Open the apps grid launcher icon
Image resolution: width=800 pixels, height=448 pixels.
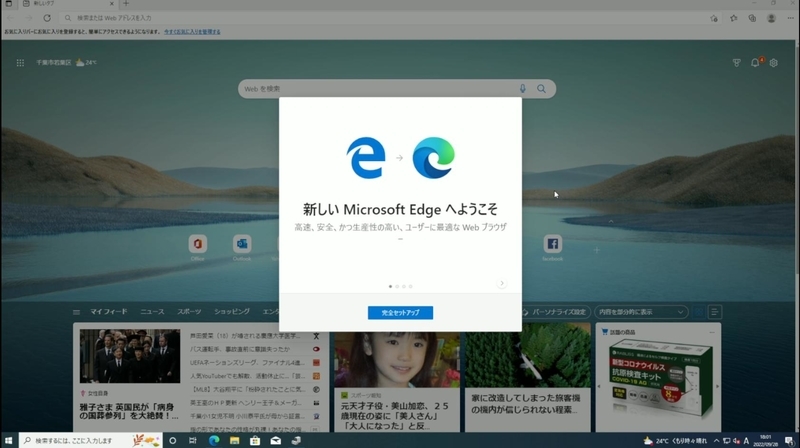point(20,63)
